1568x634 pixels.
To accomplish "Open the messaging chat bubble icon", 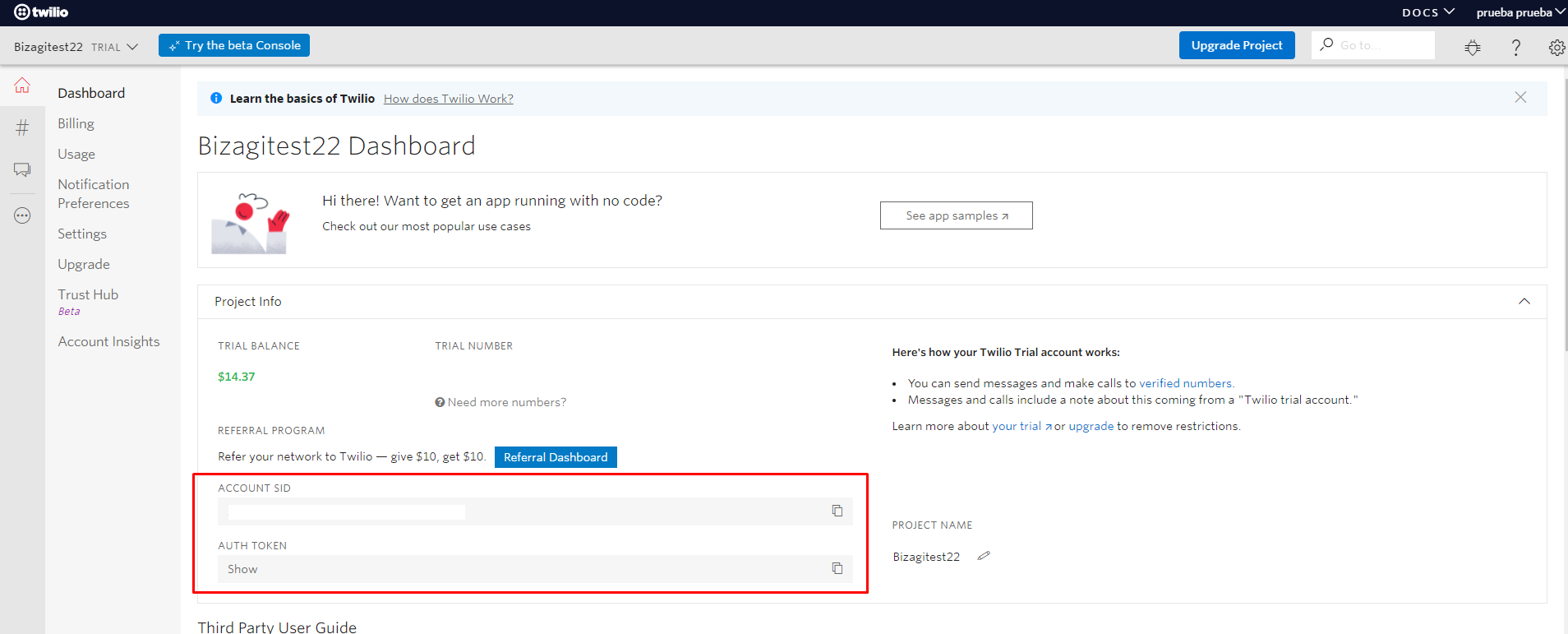I will (22, 170).
